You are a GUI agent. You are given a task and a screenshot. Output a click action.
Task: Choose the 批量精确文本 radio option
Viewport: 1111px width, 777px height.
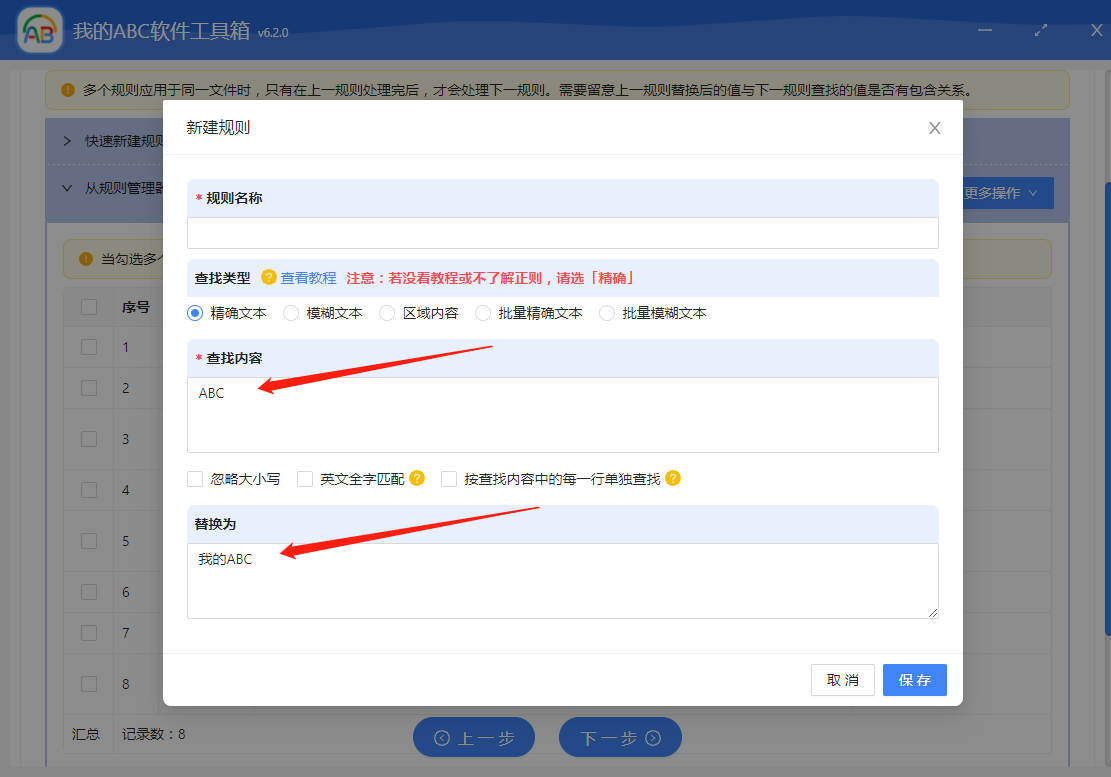(x=483, y=313)
